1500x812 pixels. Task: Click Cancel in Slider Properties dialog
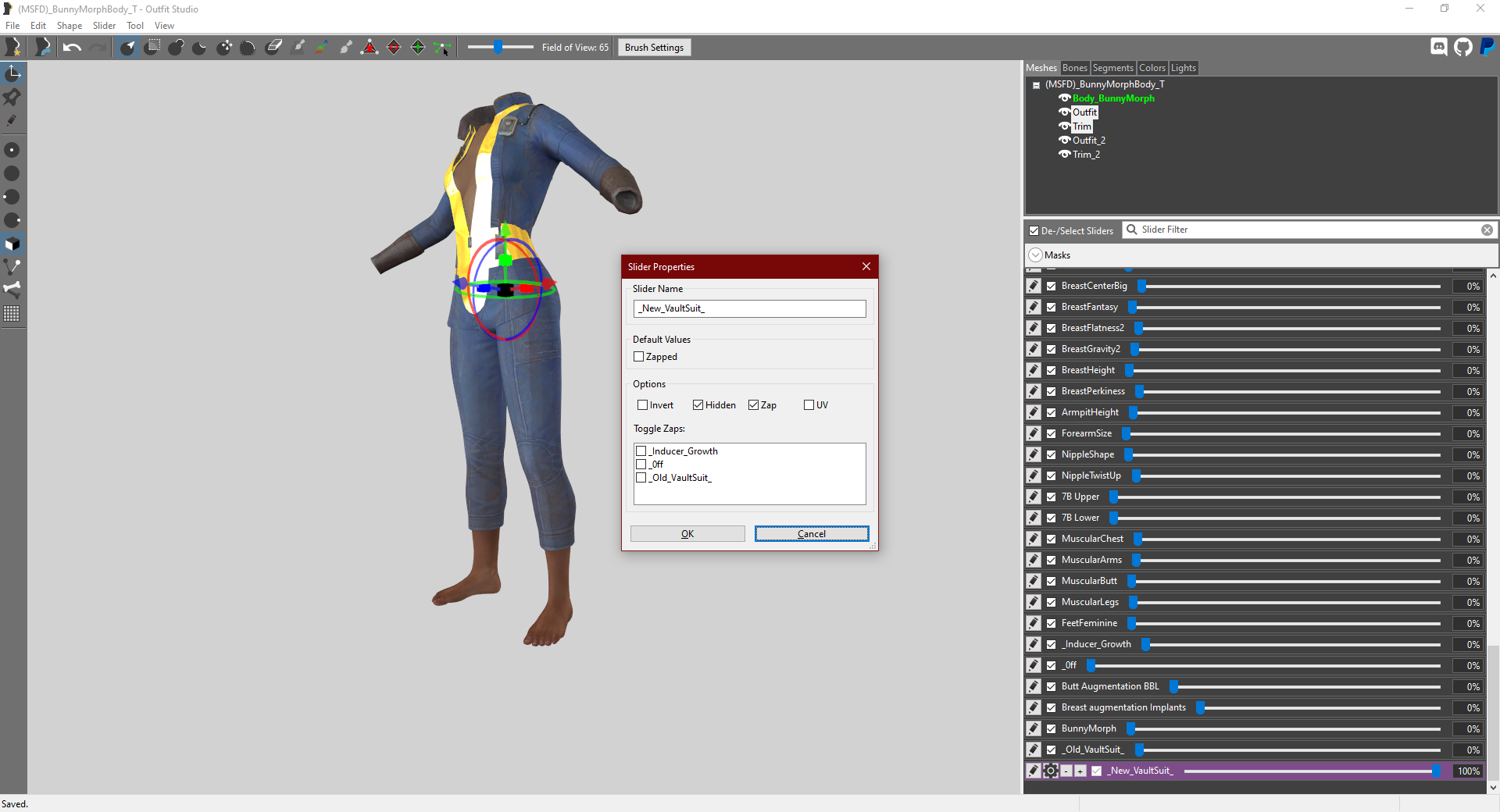(812, 534)
